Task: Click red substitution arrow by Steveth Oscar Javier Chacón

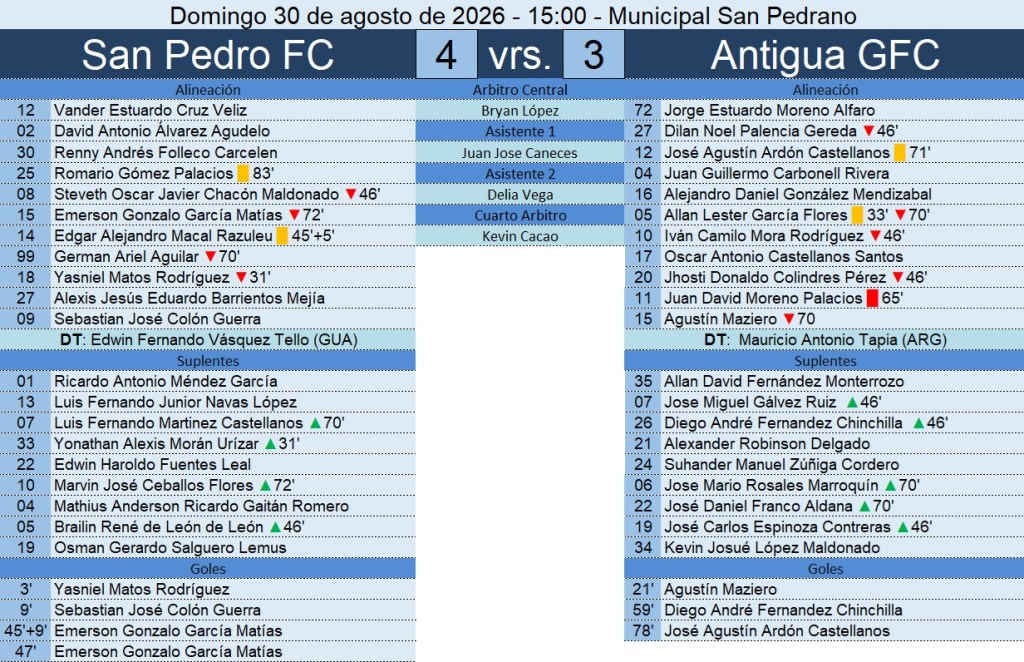Action: [x=351, y=194]
